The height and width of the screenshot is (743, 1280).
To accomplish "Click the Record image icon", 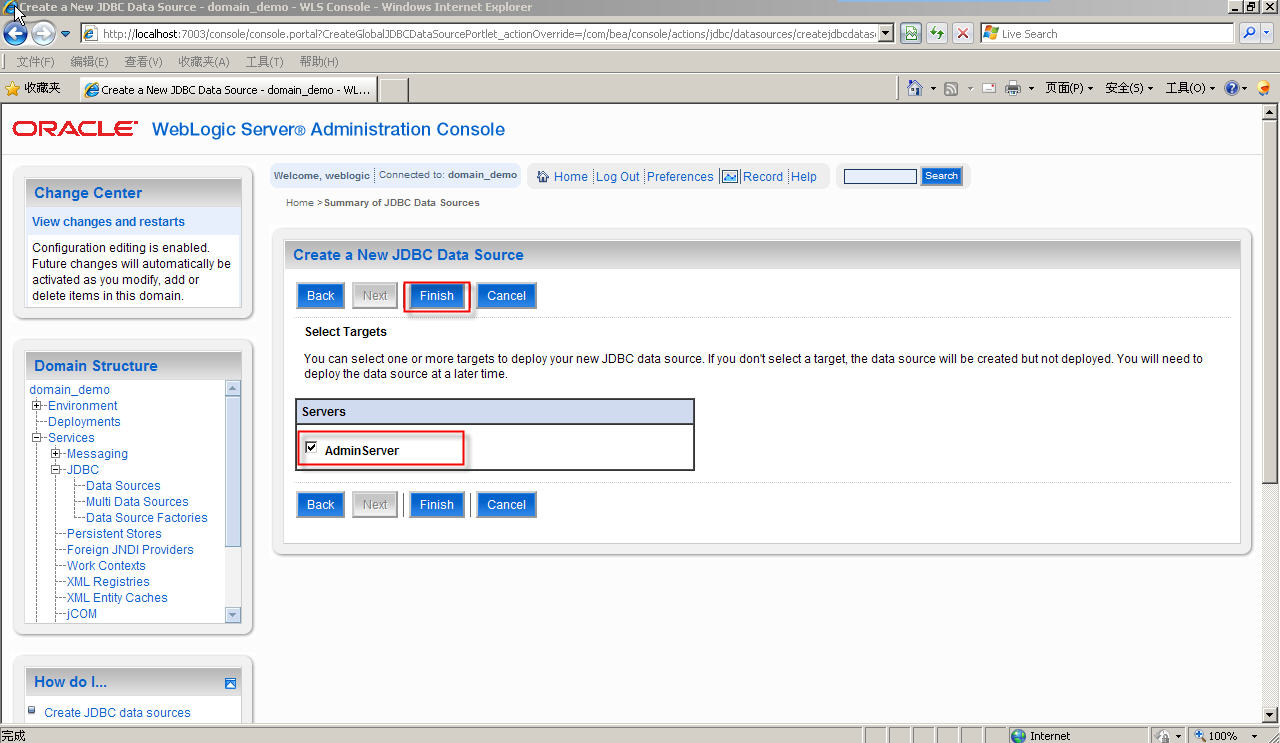I will (x=730, y=177).
